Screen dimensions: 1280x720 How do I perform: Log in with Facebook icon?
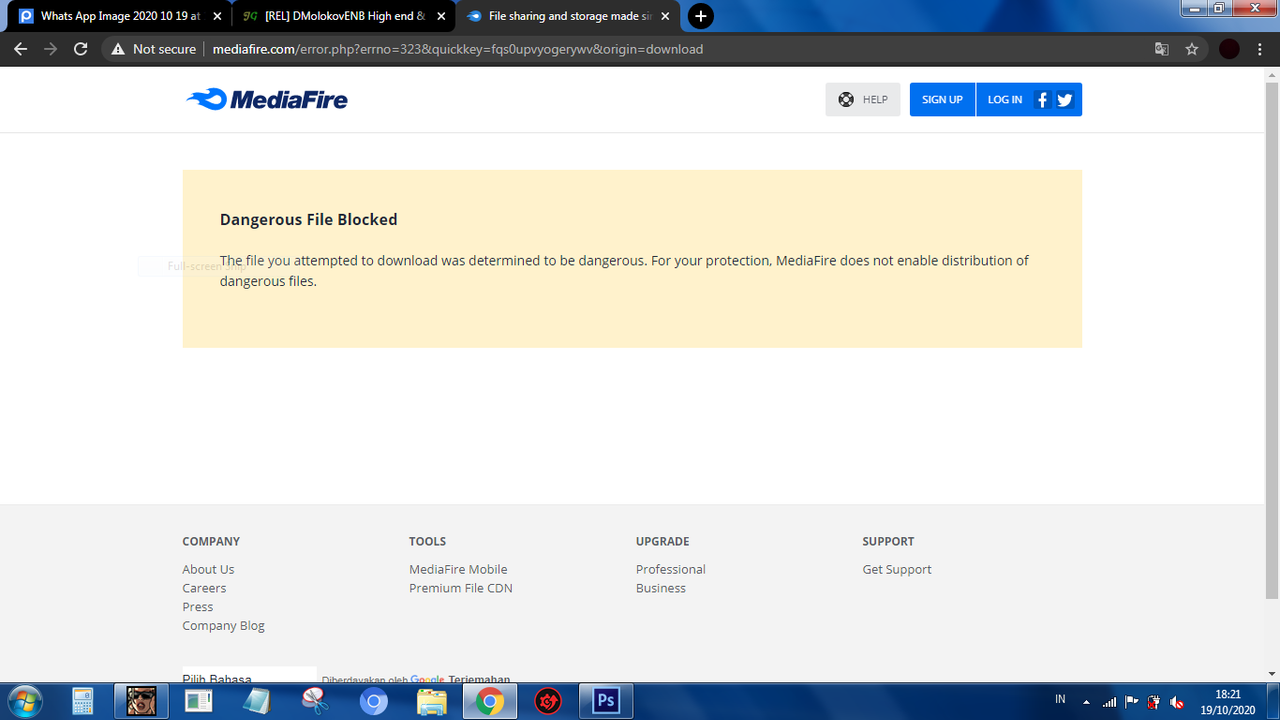point(1042,99)
